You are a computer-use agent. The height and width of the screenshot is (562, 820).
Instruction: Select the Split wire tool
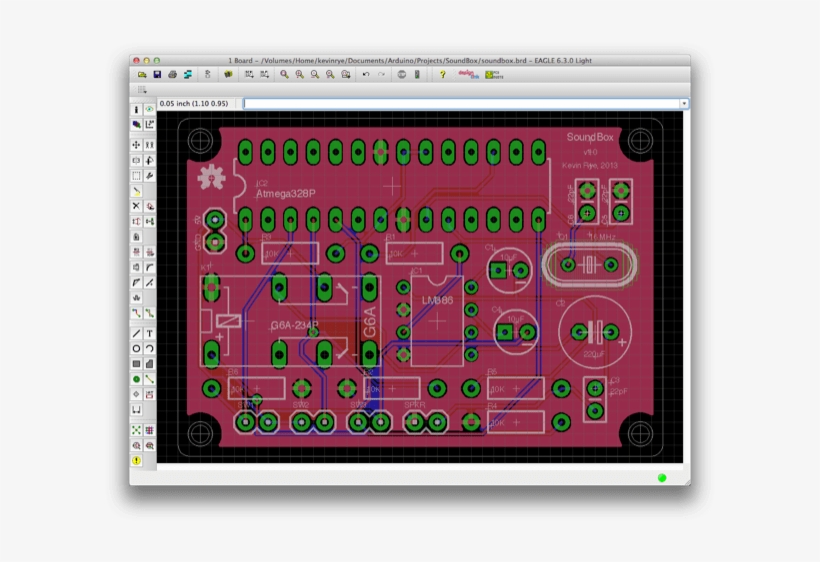point(136,282)
